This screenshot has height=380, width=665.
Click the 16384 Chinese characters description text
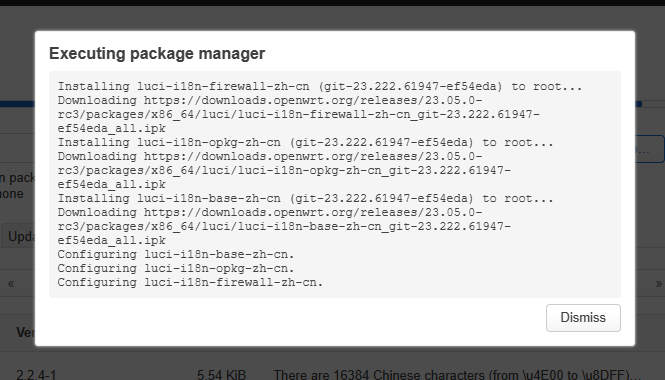click(457, 375)
